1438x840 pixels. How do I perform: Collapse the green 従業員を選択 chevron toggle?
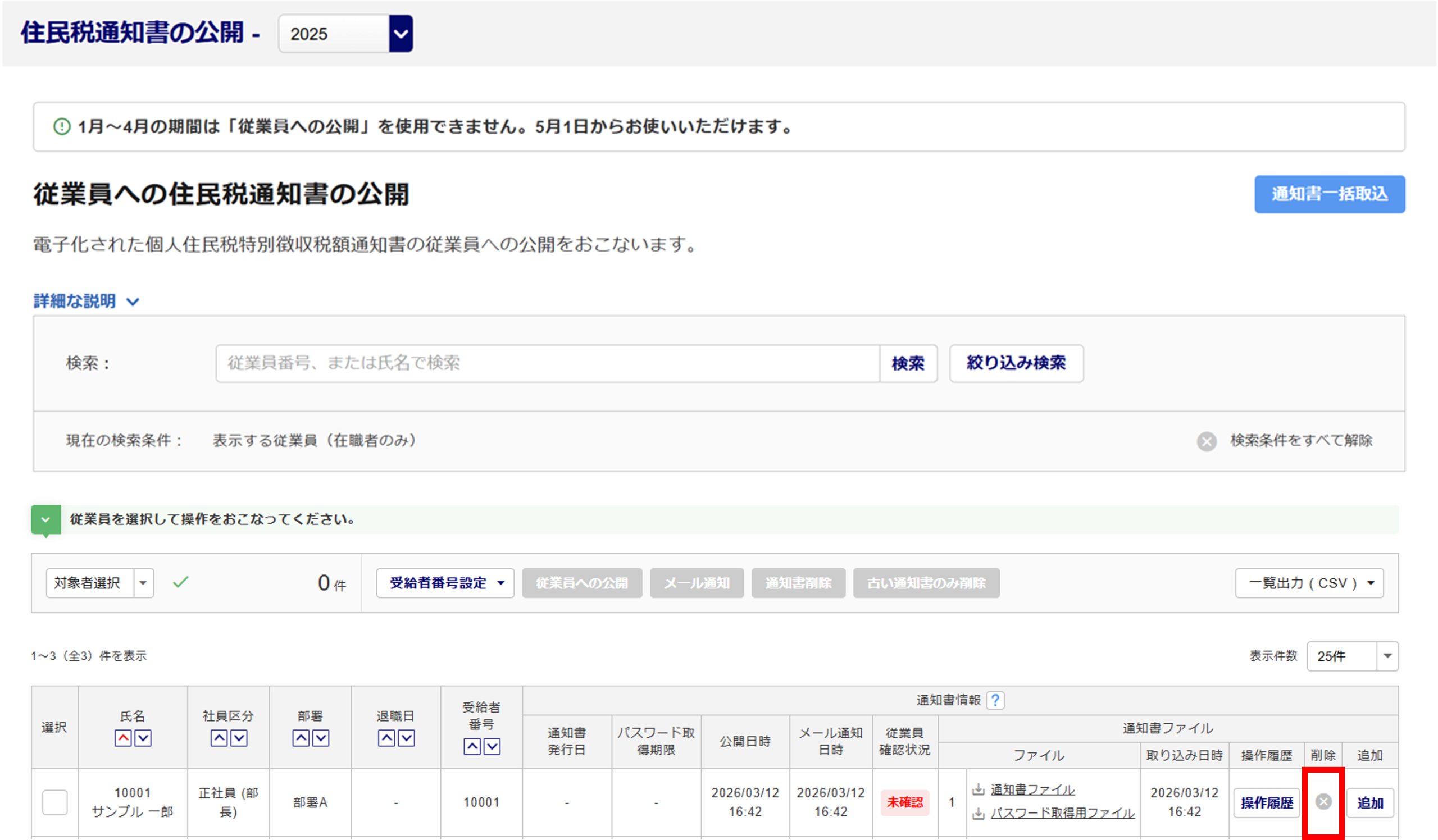[x=45, y=519]
